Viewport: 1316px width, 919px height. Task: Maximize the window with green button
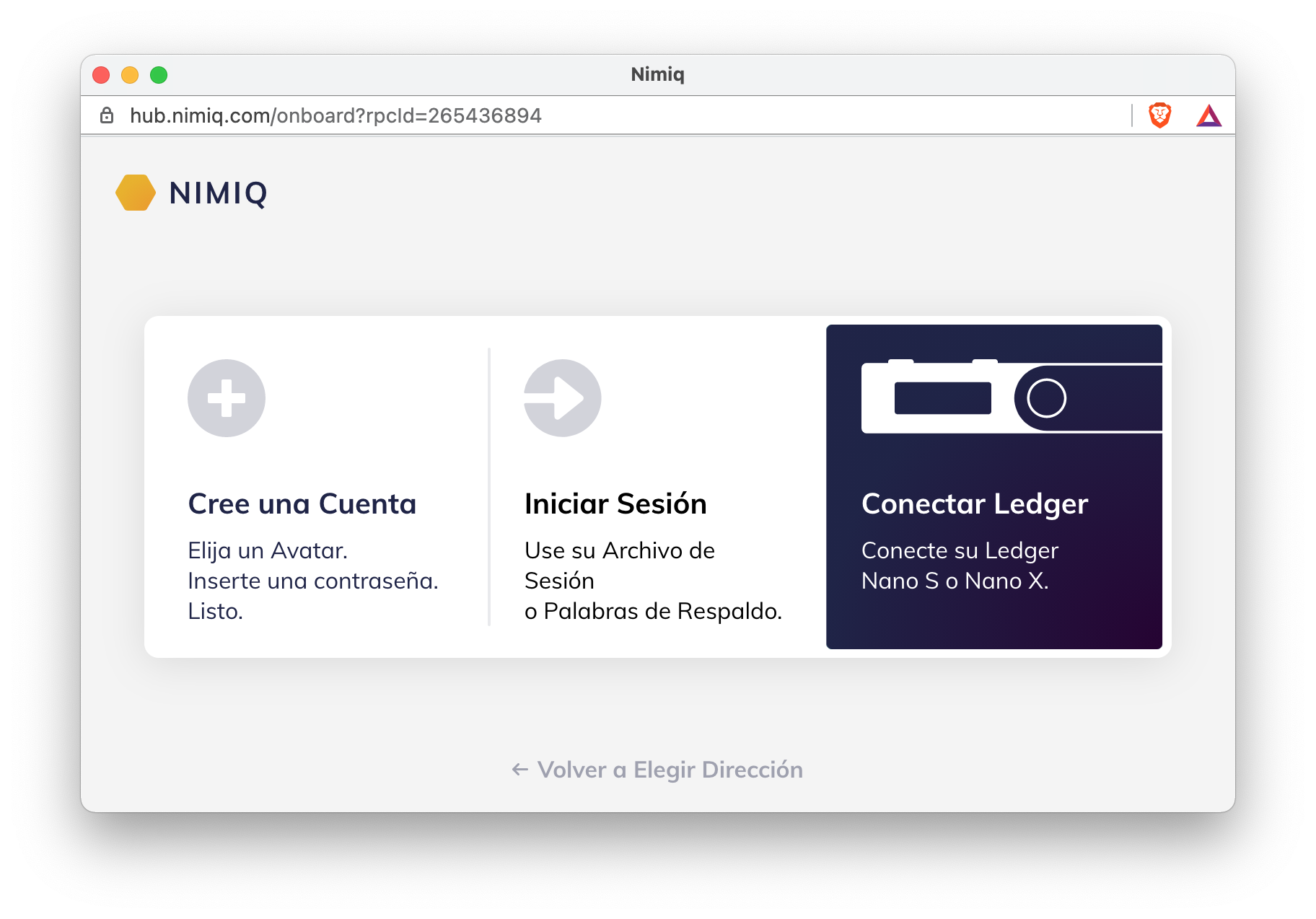coord(159,75)
